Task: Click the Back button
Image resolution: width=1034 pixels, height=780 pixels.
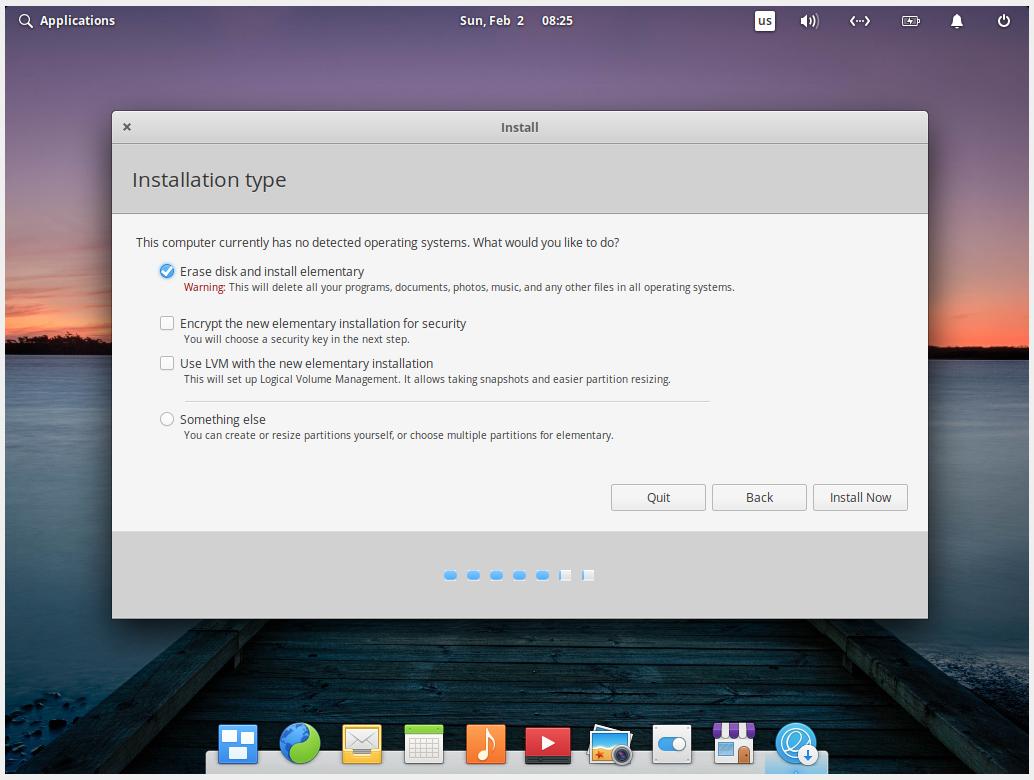Action: click(x=759, y=497)
